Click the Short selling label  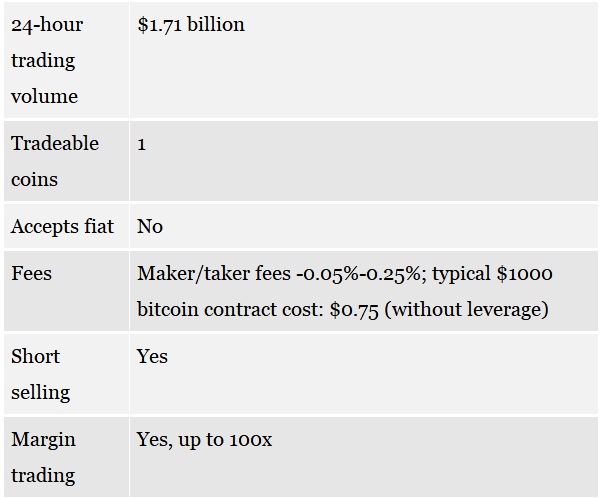(x=41, y=374)
